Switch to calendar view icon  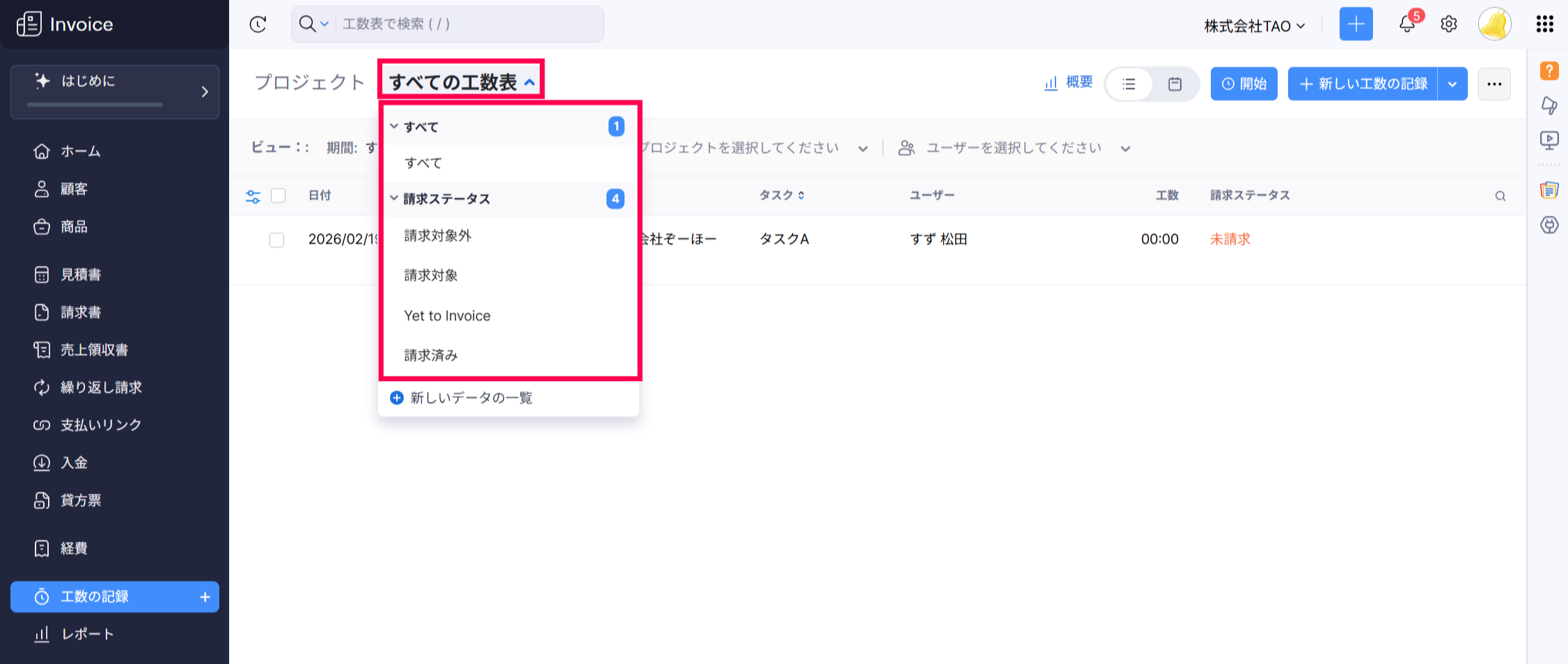pos(1175,84)
